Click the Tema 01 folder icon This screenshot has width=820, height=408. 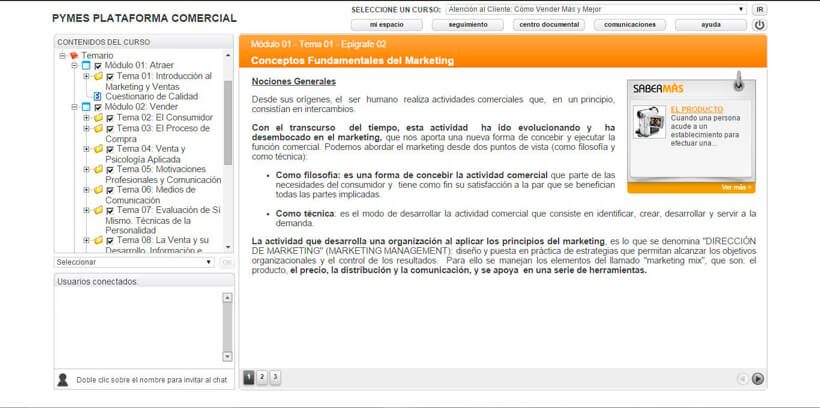[x=98, y=76]
